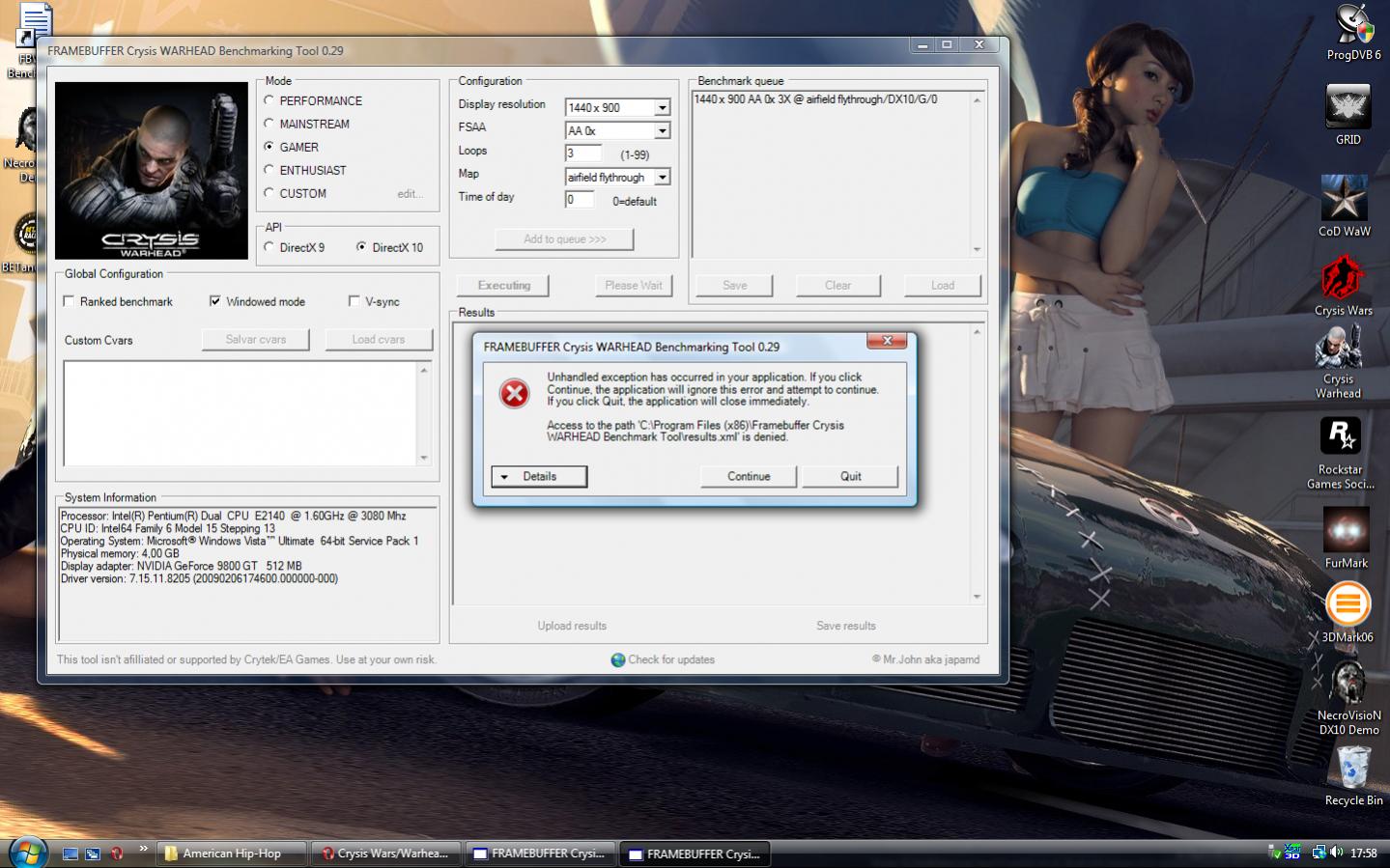1390x868 pixels.
Task: Click Save results link
Action: coord(846,626)
